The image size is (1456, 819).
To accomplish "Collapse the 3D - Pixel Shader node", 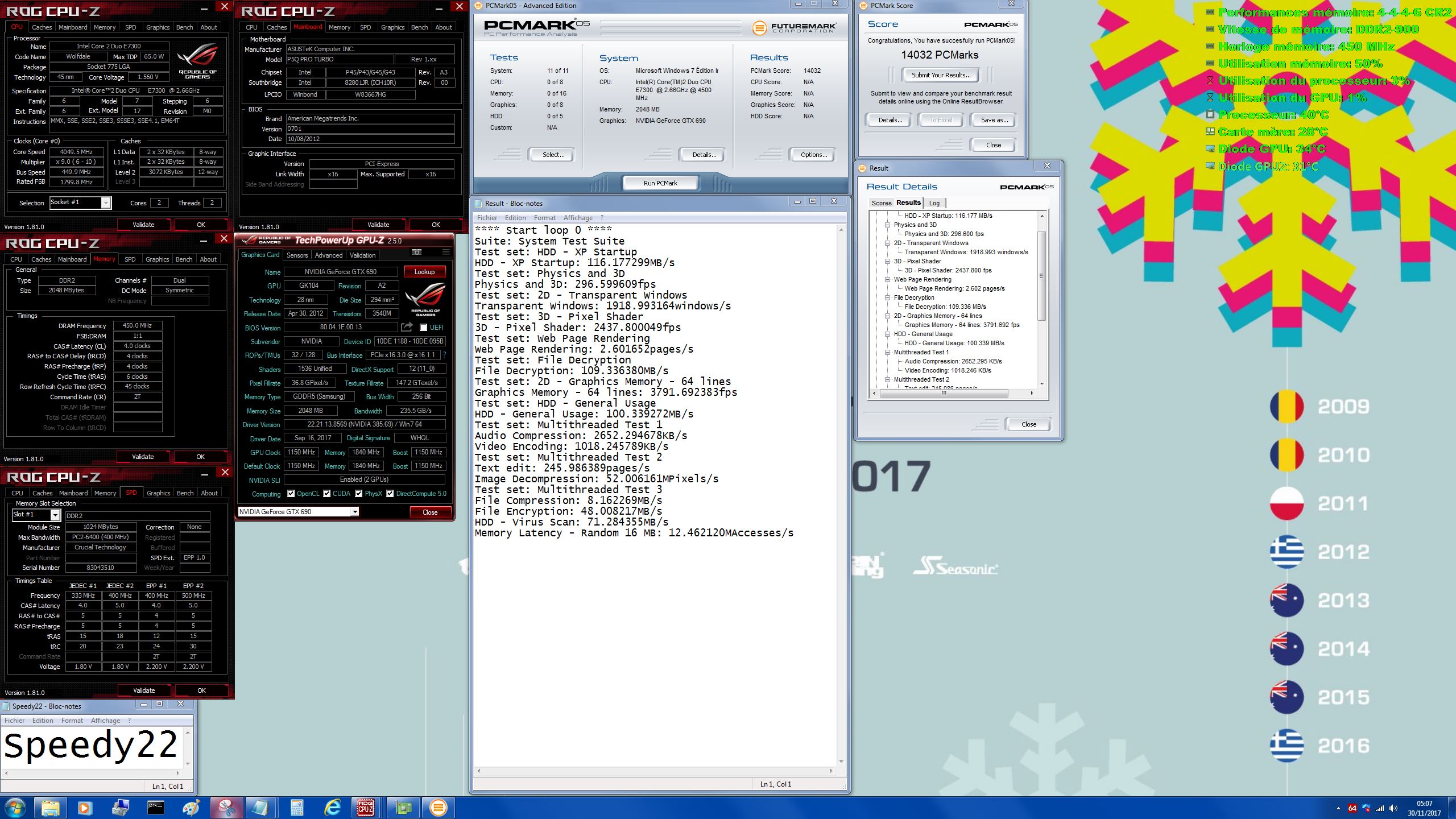I will click(x=887, y=261).
